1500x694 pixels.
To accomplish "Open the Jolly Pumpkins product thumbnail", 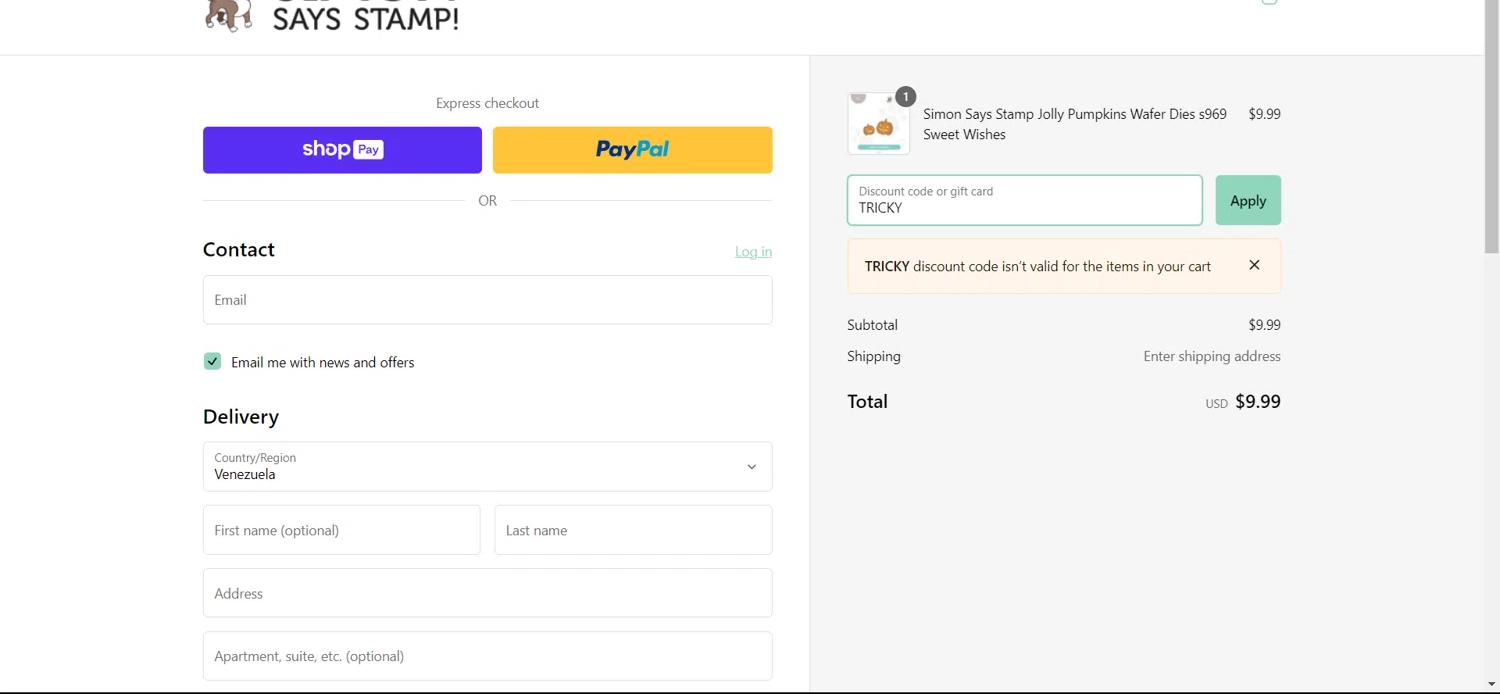I will (x=879, y=124).
